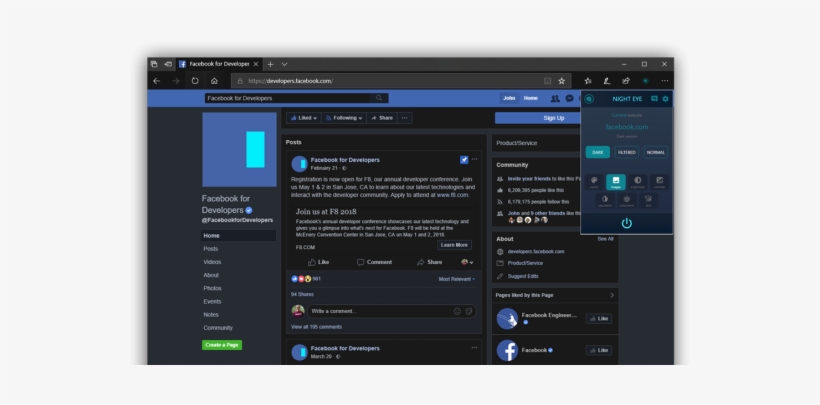
Task: Open the post-as identity dropdown on the F8 post
Action: click(x=467, y=262)
